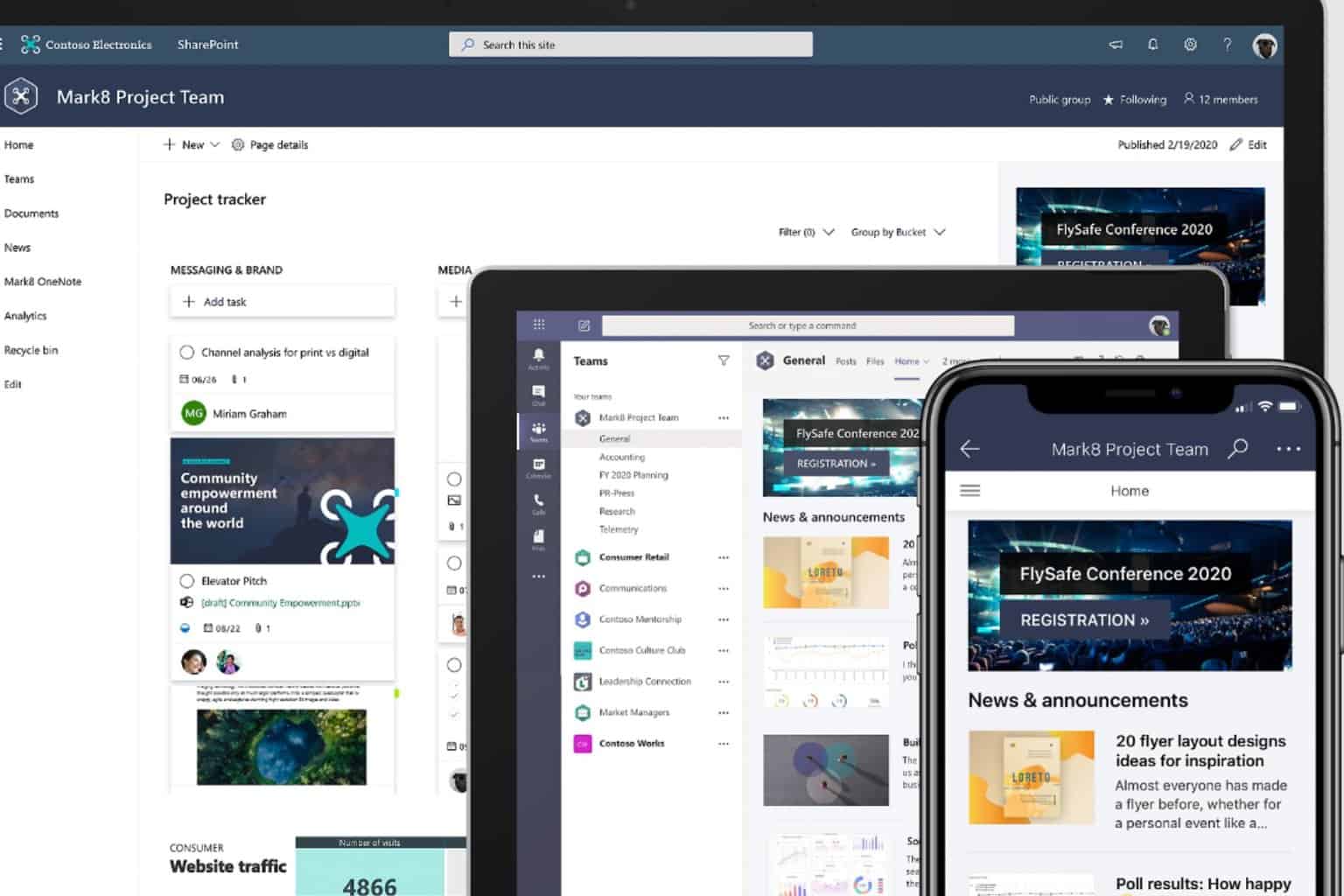The image size is (1344, 896).
Task: Open the SharePoint megaphone notifications icon
Action: [x=1116, y=45]
